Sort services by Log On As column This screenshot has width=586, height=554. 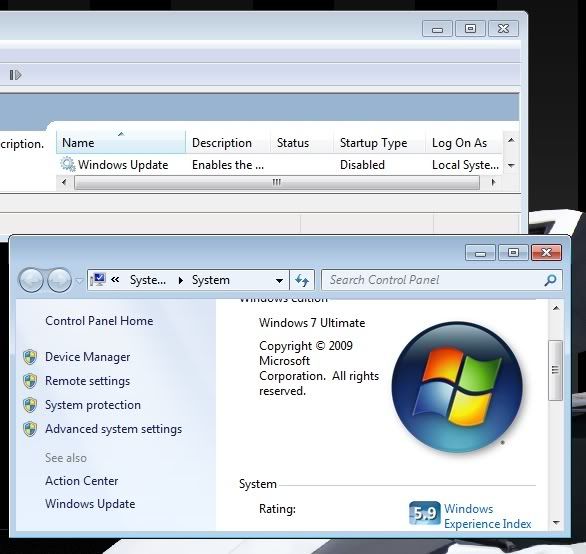tap(464, 142)
